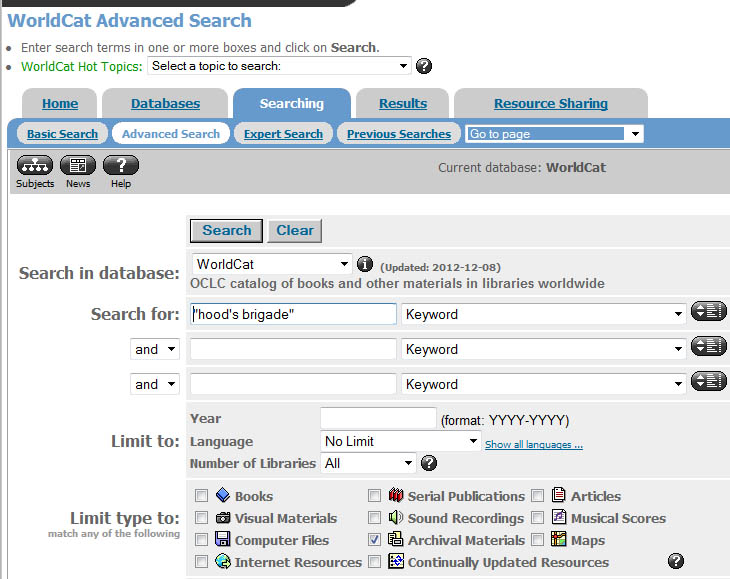Check the Computer Files checkbox
This screenshot has height=579, width=730.
click(202, 539)
